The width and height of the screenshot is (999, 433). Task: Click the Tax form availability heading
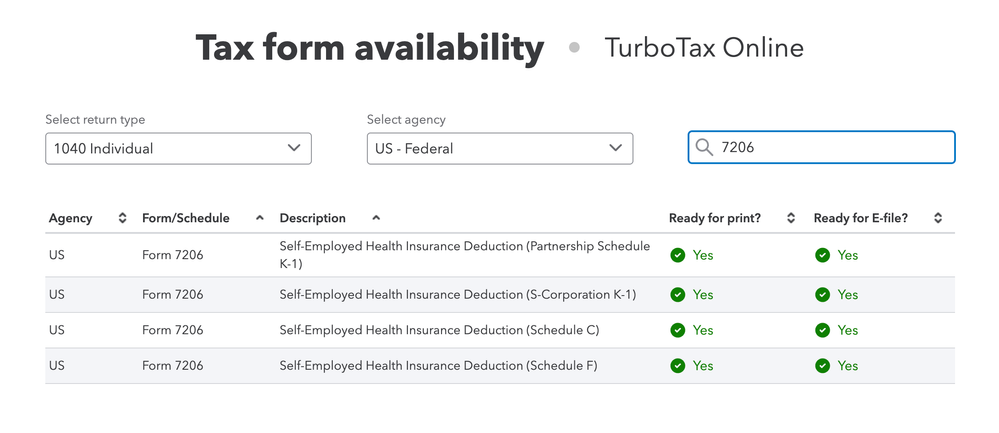point(370,48)
